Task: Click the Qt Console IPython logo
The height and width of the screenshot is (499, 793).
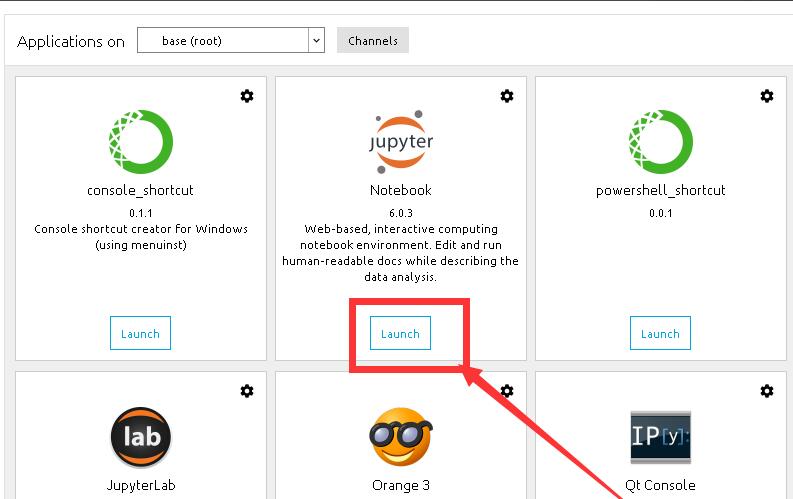Action: (660, 437)
